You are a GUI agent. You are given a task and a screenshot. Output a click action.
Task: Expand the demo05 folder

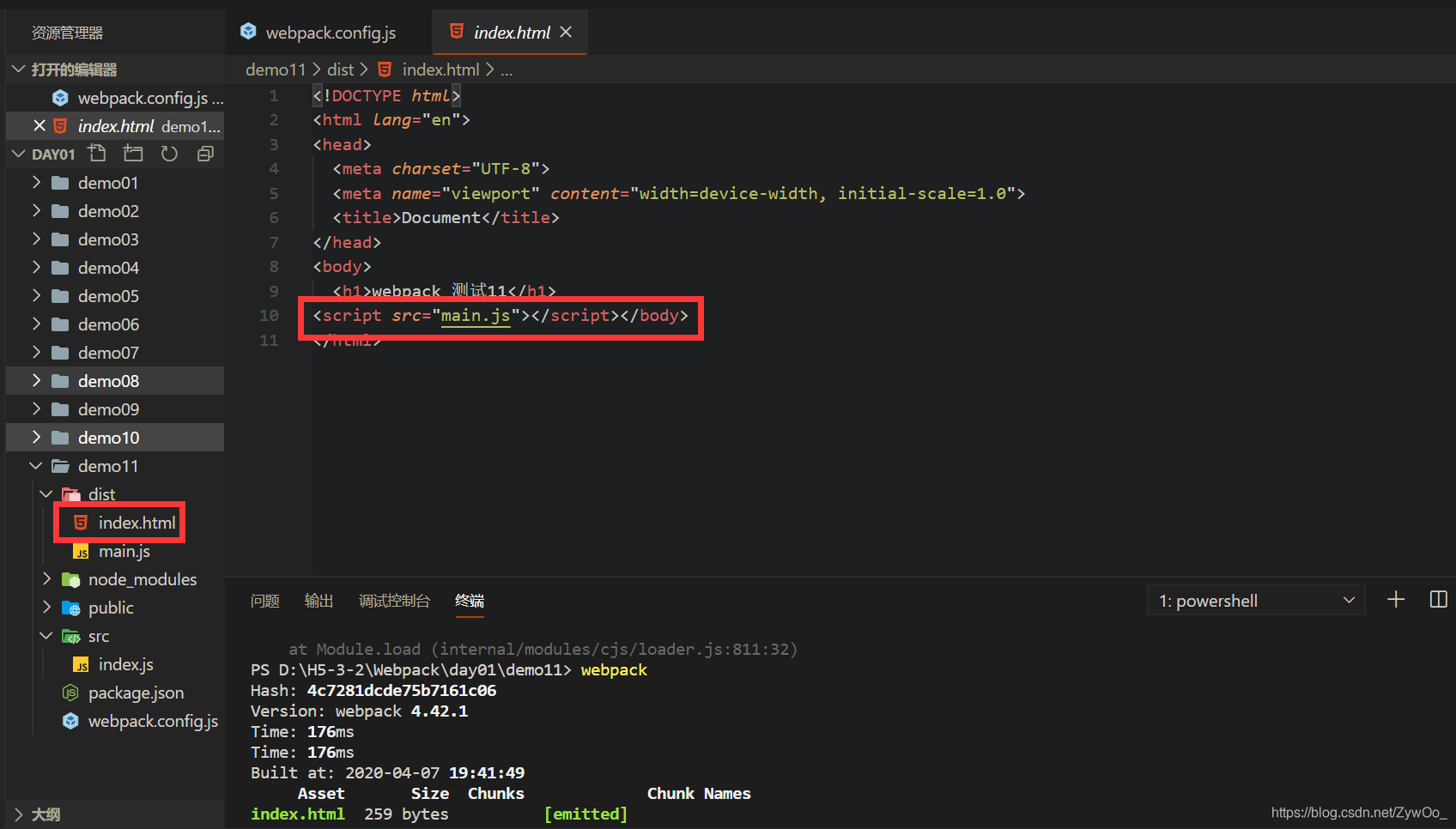click(x=36, y=296)
